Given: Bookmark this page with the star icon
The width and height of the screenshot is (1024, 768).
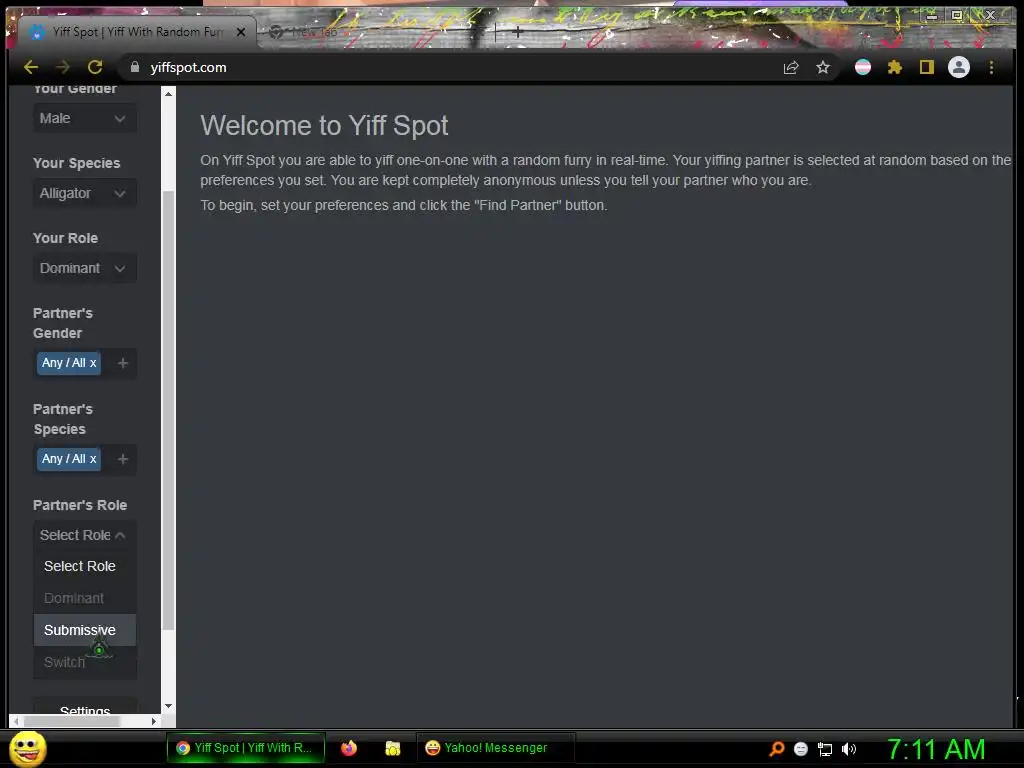Looking at the screenshot, I should coord(823,67).
